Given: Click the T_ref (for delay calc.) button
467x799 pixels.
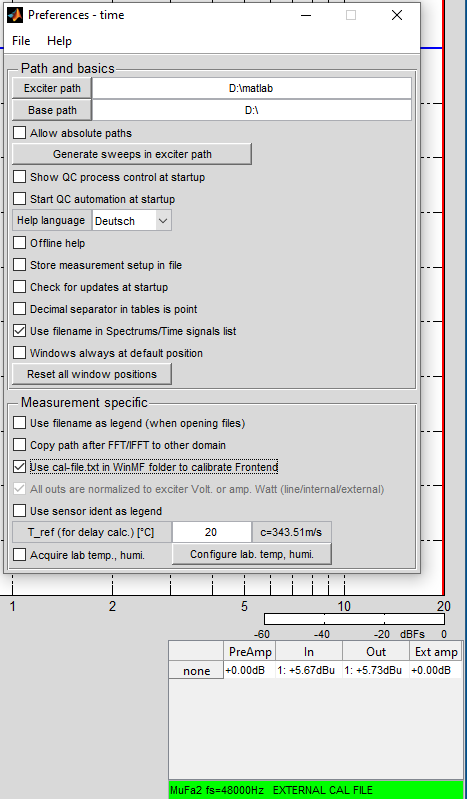Looking at the screenshot, I should tap(92, 532).
